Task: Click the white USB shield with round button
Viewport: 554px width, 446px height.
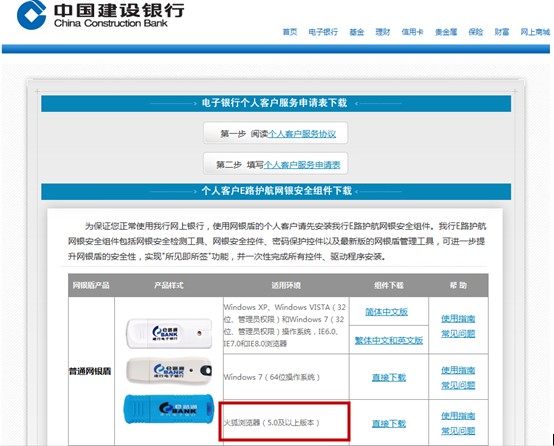Action: click(170, 370)
